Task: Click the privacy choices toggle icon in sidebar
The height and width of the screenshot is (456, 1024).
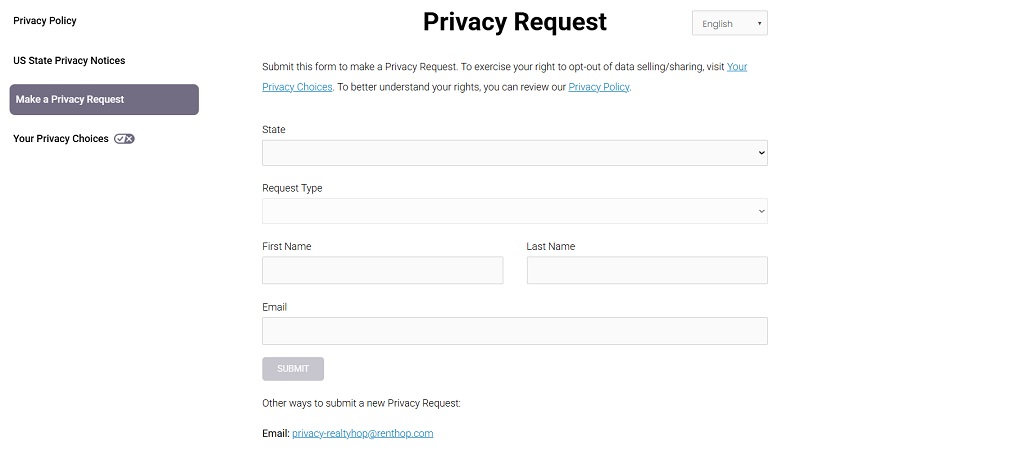Action: (x=124, y=139)
